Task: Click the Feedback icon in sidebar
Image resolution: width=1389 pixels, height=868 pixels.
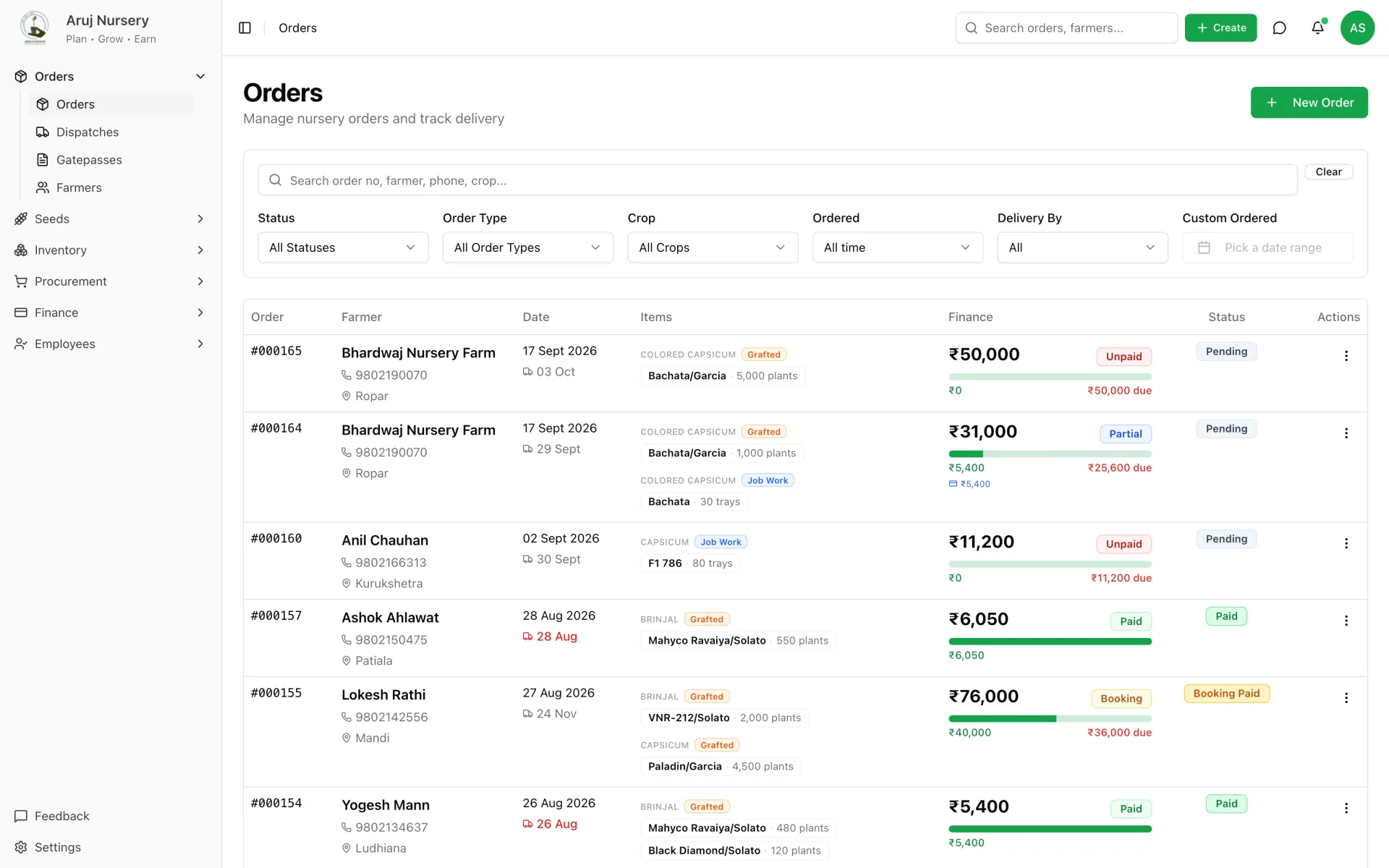Action: pos(21,816)
